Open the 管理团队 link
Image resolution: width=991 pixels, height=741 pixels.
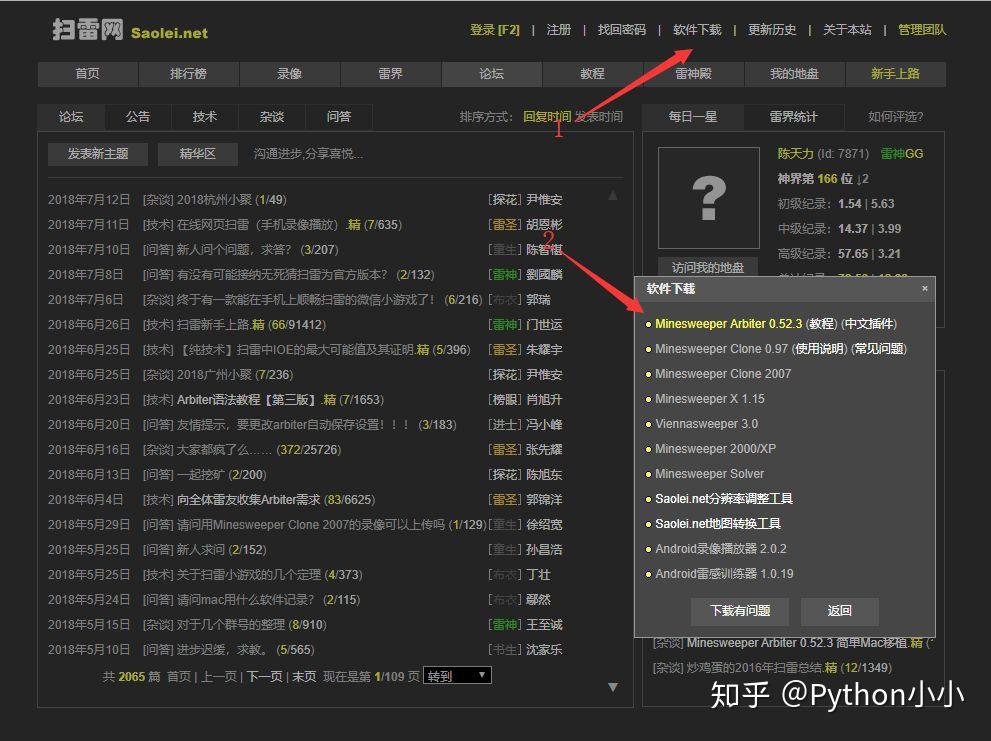tap(922, 30)
